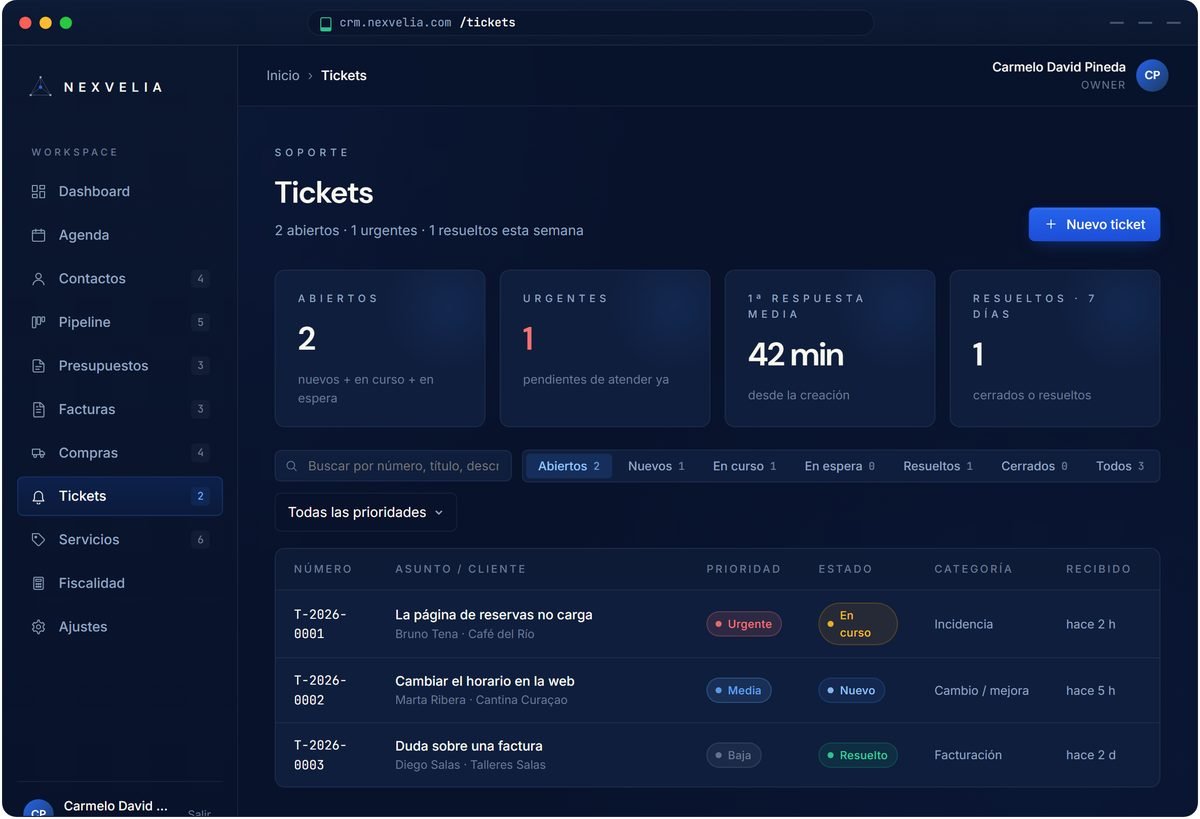Open Ajustes in the sidebar
This screenshot has width=1200, height=819.
[x=120, y=627]
